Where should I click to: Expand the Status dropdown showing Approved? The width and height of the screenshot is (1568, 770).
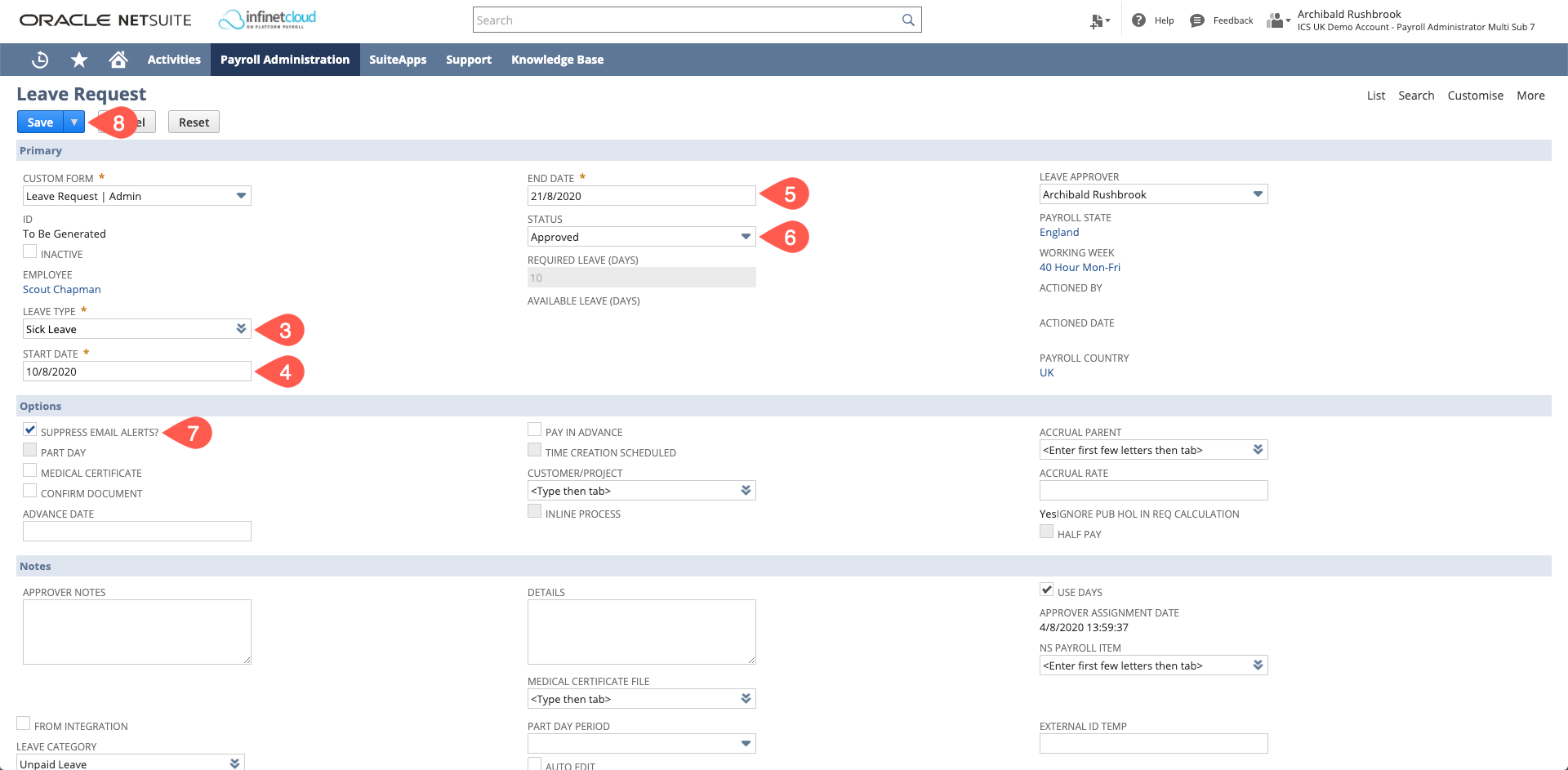pyautogui.click(x=745, y=237)
